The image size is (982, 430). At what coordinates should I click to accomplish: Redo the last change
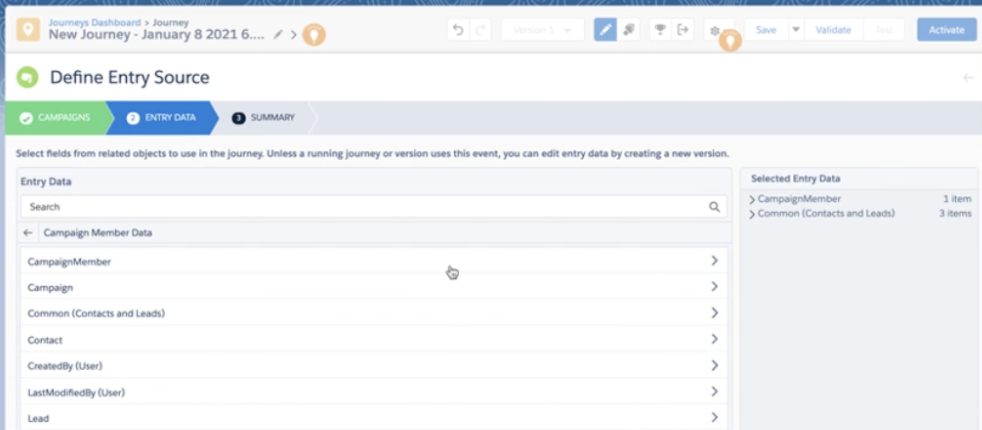coord(480,29)
